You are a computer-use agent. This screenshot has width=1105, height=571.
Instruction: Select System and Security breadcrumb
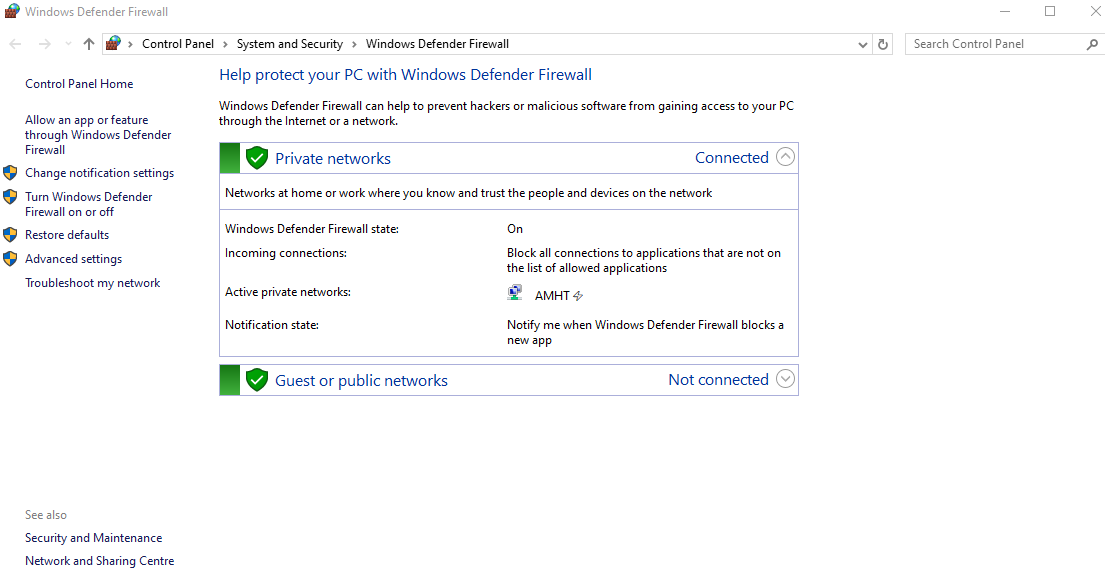[289, 44]
